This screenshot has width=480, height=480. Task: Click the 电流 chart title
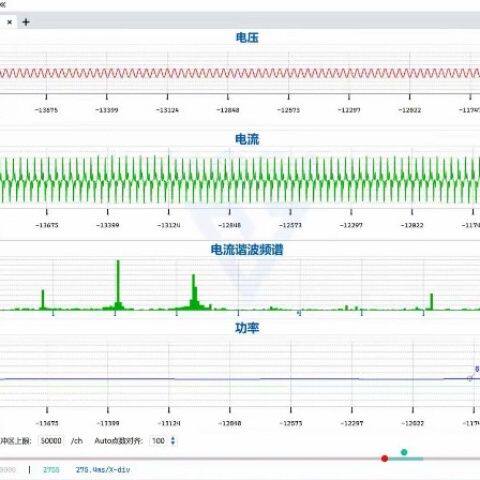pos(247,139)
